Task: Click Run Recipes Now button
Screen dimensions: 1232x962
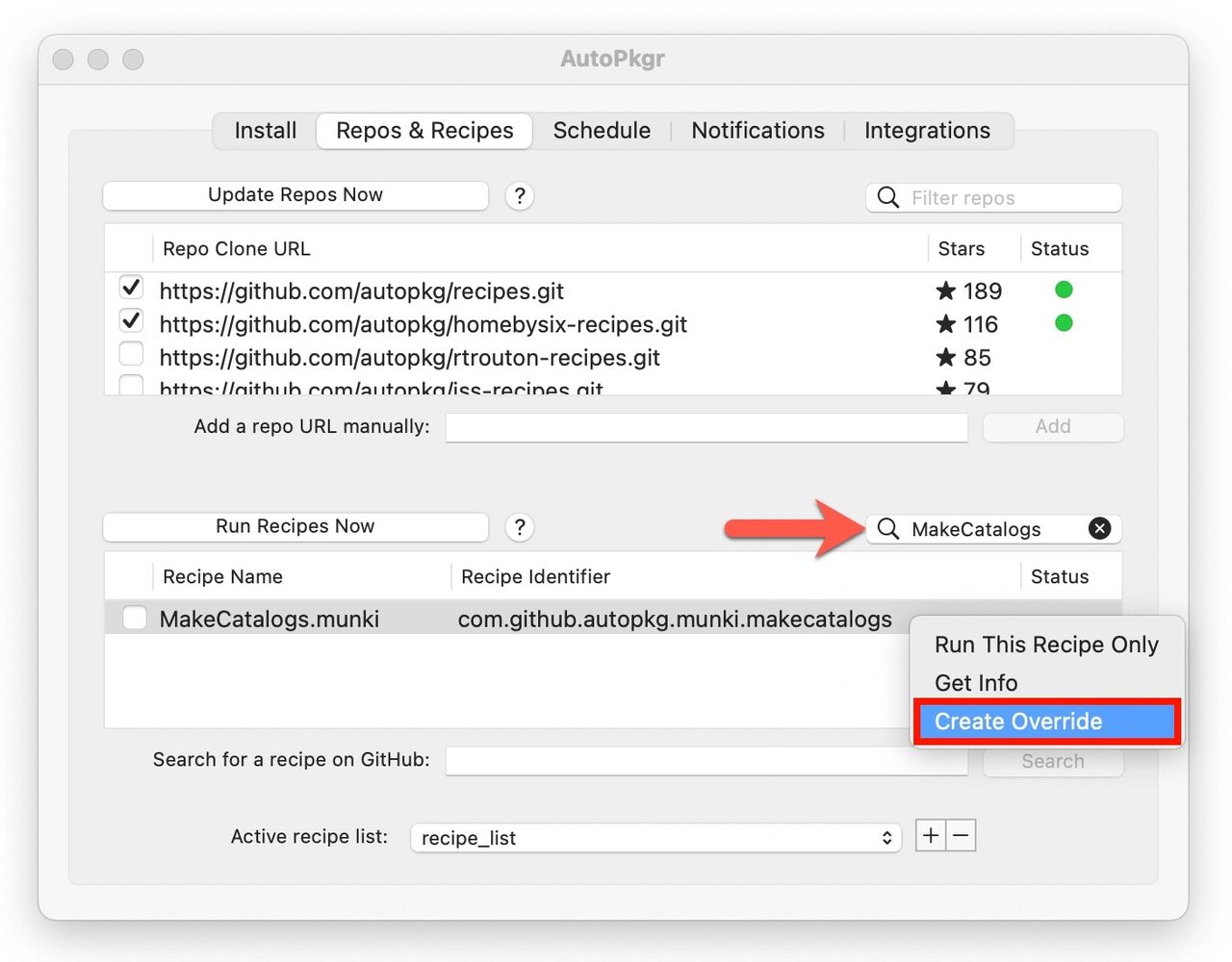Action: (295, 527)
